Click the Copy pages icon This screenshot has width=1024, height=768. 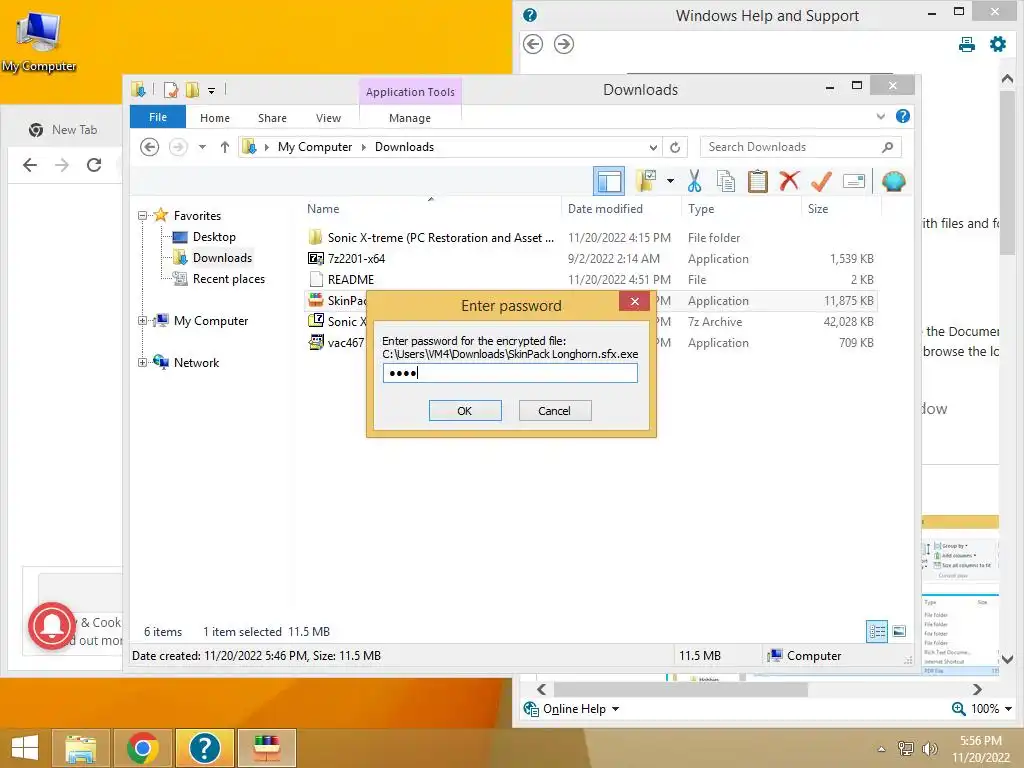pos(726,181)
